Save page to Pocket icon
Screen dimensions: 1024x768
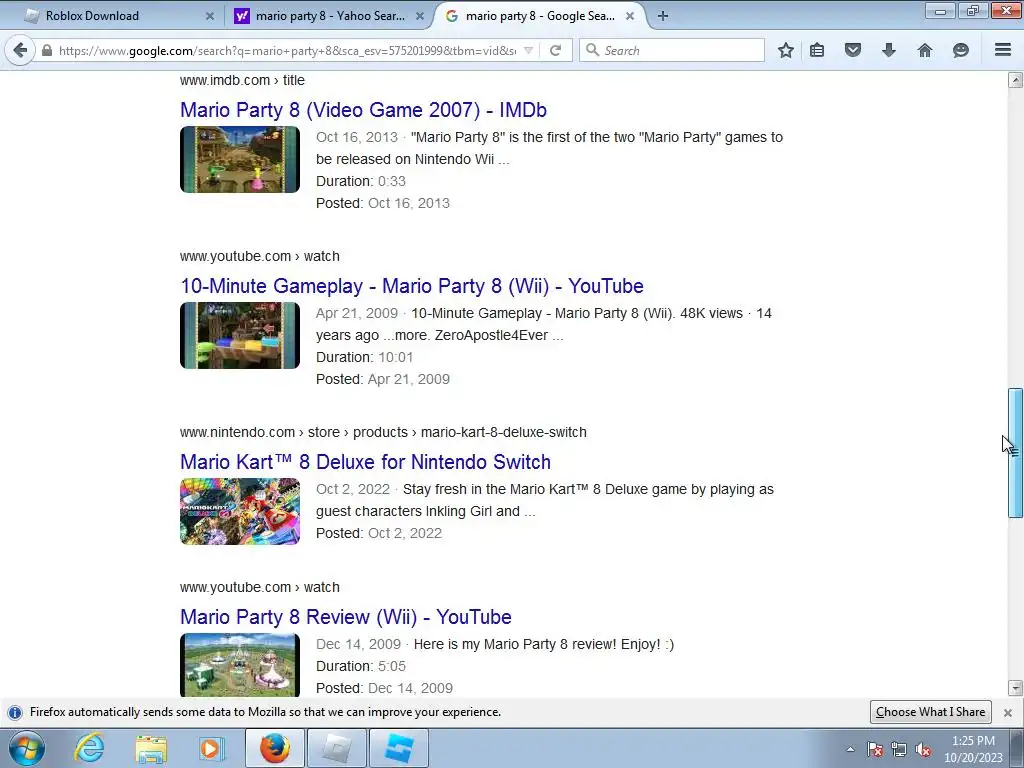(853, 50)
